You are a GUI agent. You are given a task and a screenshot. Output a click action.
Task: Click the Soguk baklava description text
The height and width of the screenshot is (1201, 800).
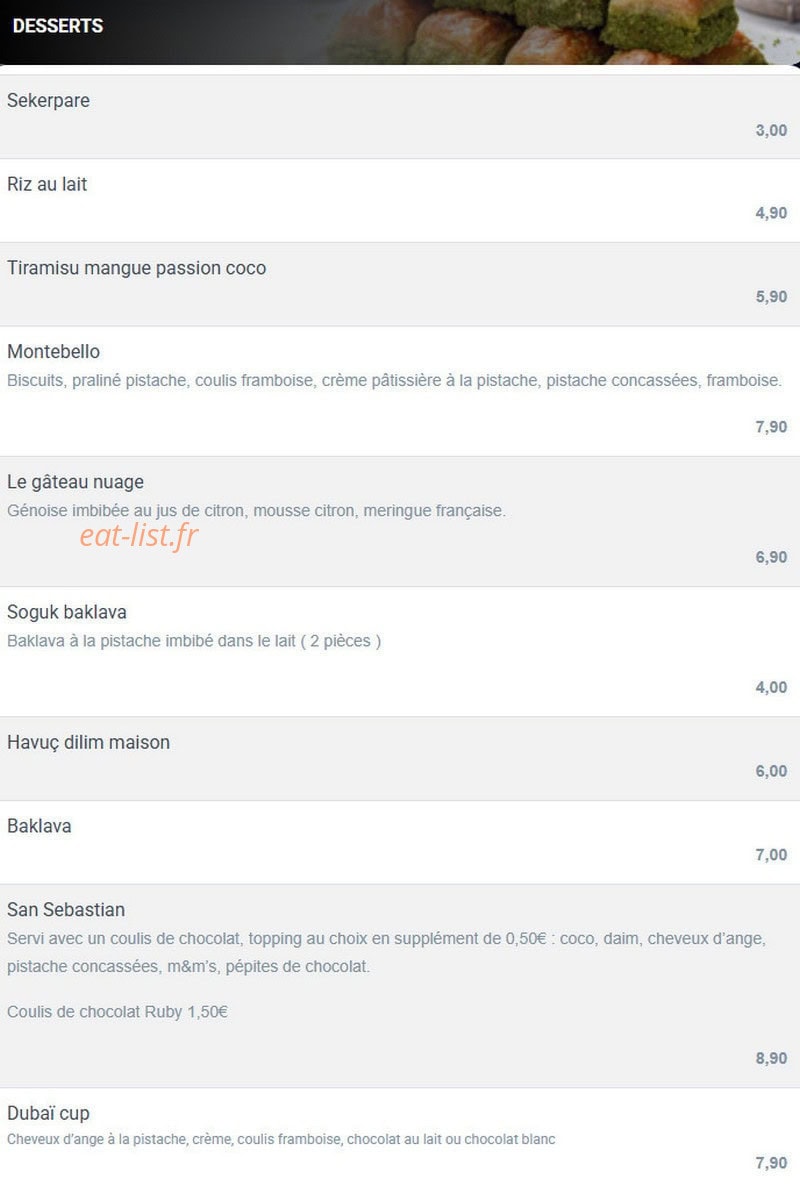[x=194, y=641]
